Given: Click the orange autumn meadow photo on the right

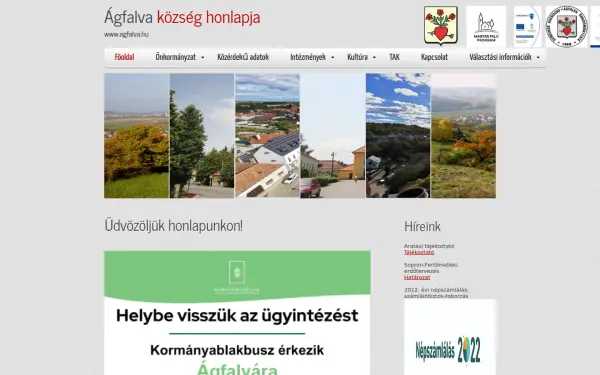Looking at the screenshot, I should [463, 136].
